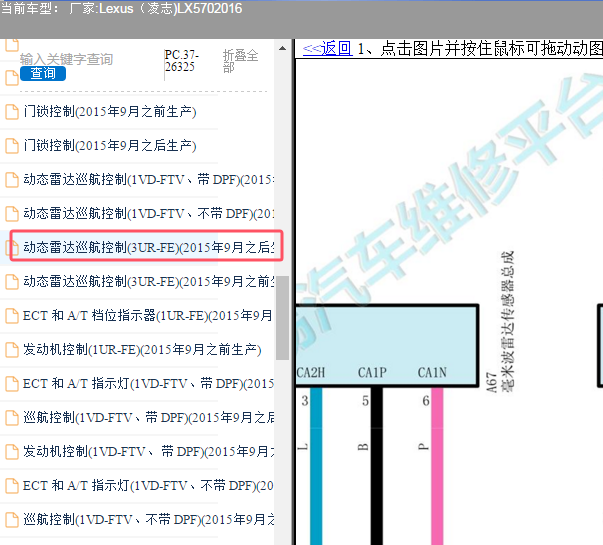Image resolution: width=603 pixels, height=545 pixels.
Task: Click the black B wire at pin 5
Action: (x=377, y=466)
